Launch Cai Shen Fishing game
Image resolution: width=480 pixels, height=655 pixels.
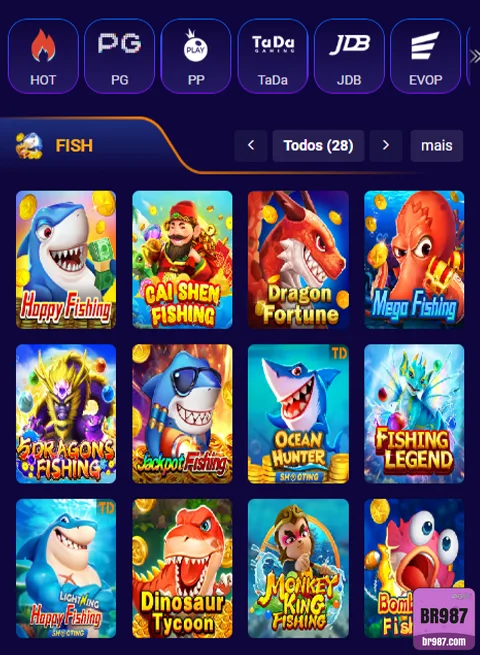point(182,259)
